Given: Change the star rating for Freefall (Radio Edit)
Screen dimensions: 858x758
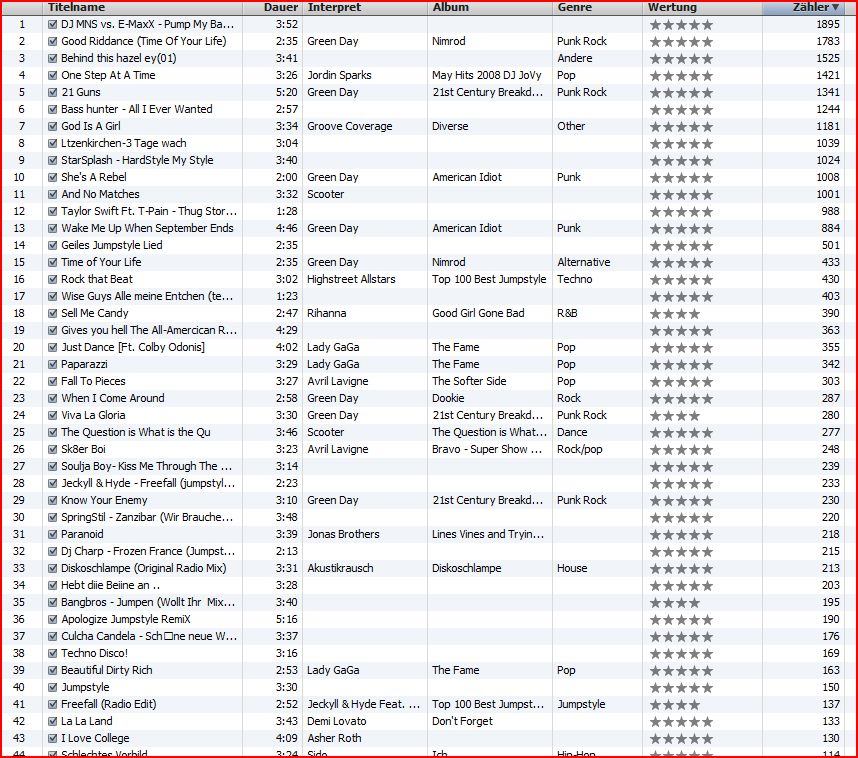Looking at the screenshot, I should click(x=675, y=704).
